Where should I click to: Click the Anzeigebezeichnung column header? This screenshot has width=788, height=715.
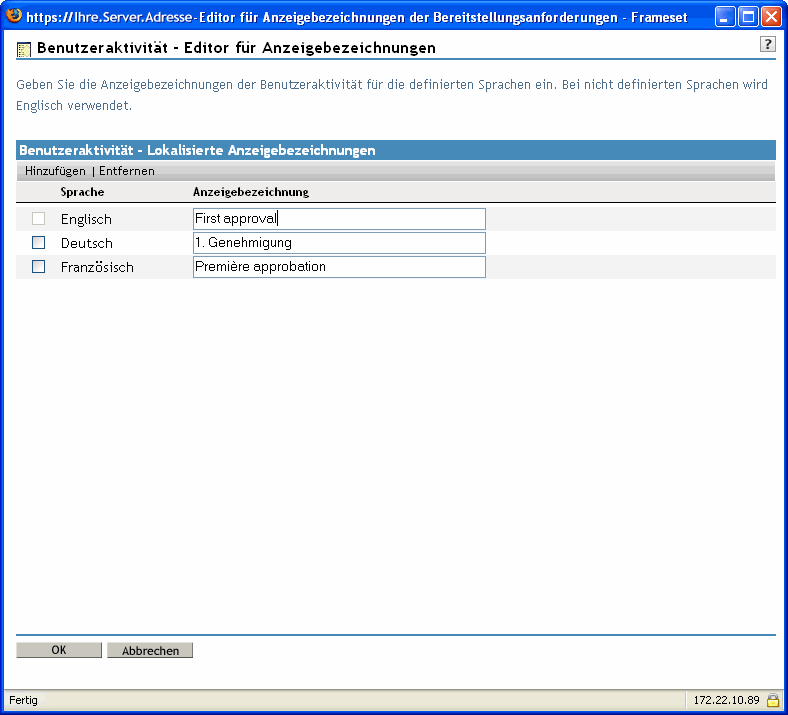click(251, 192)
